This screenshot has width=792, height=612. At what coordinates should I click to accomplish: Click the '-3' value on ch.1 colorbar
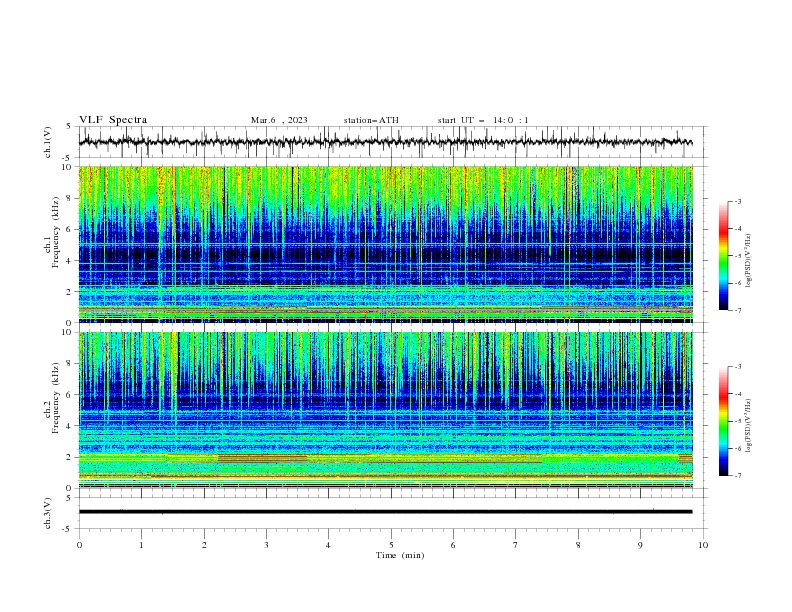point(737,201)
